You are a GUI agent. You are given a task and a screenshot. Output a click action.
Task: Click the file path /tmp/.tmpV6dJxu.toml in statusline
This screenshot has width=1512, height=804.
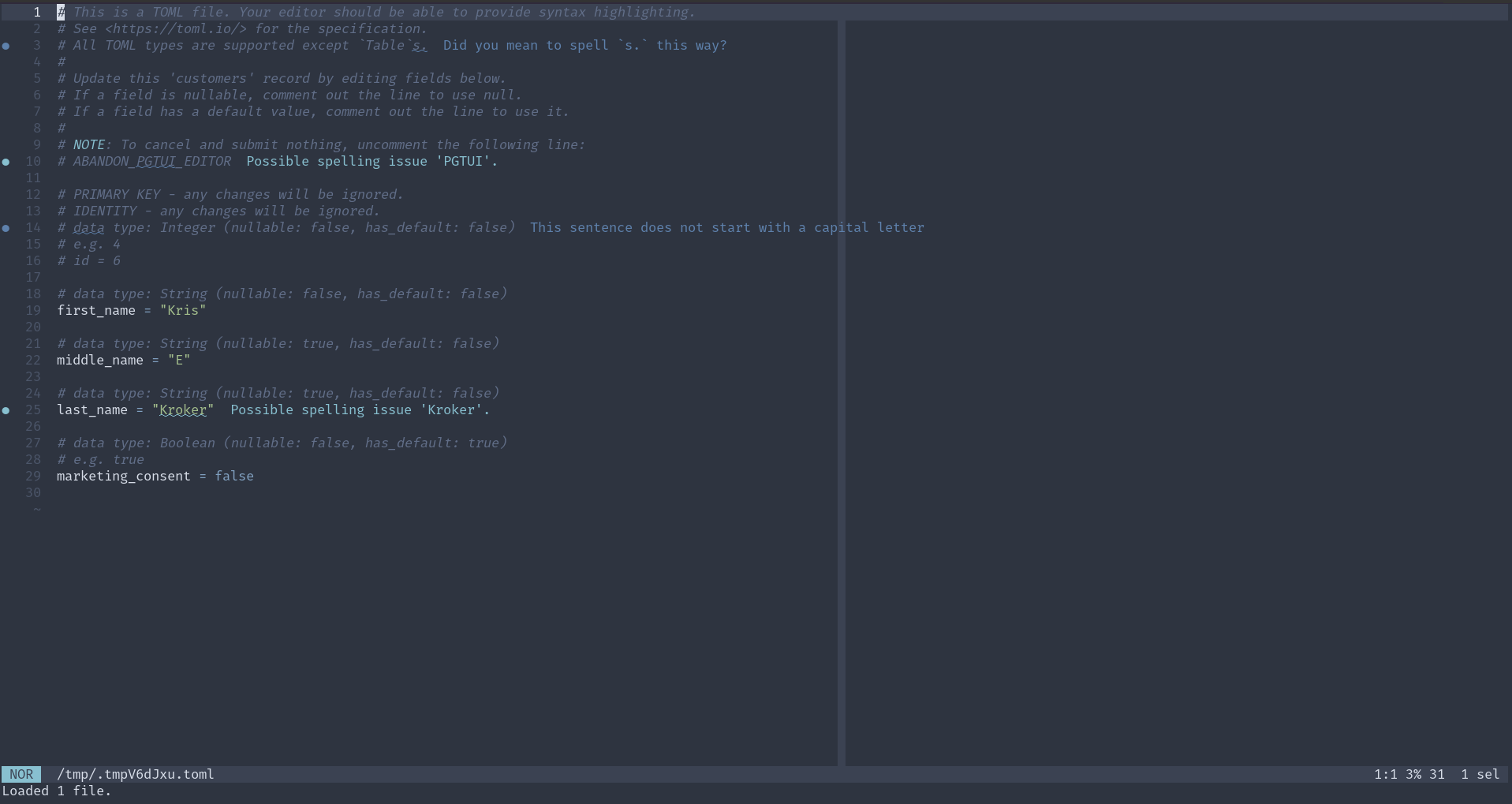[135, 774]
